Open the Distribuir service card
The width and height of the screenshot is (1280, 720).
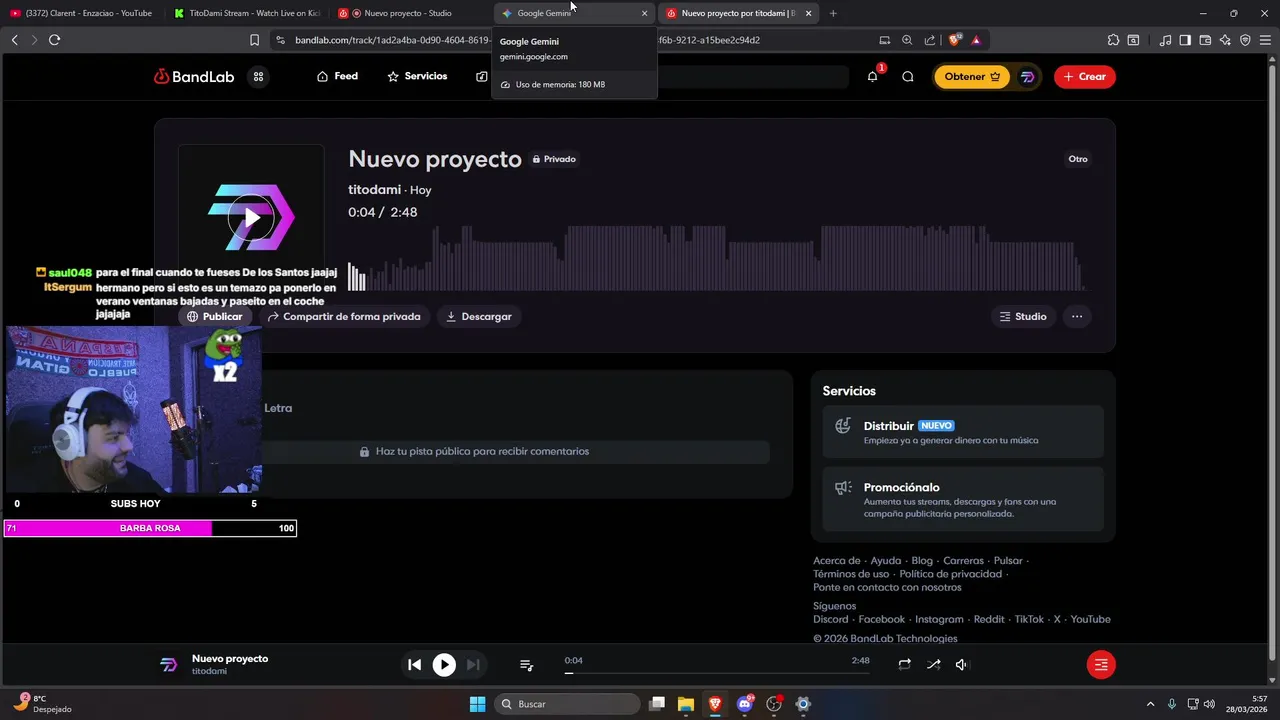tap(963, 432)
